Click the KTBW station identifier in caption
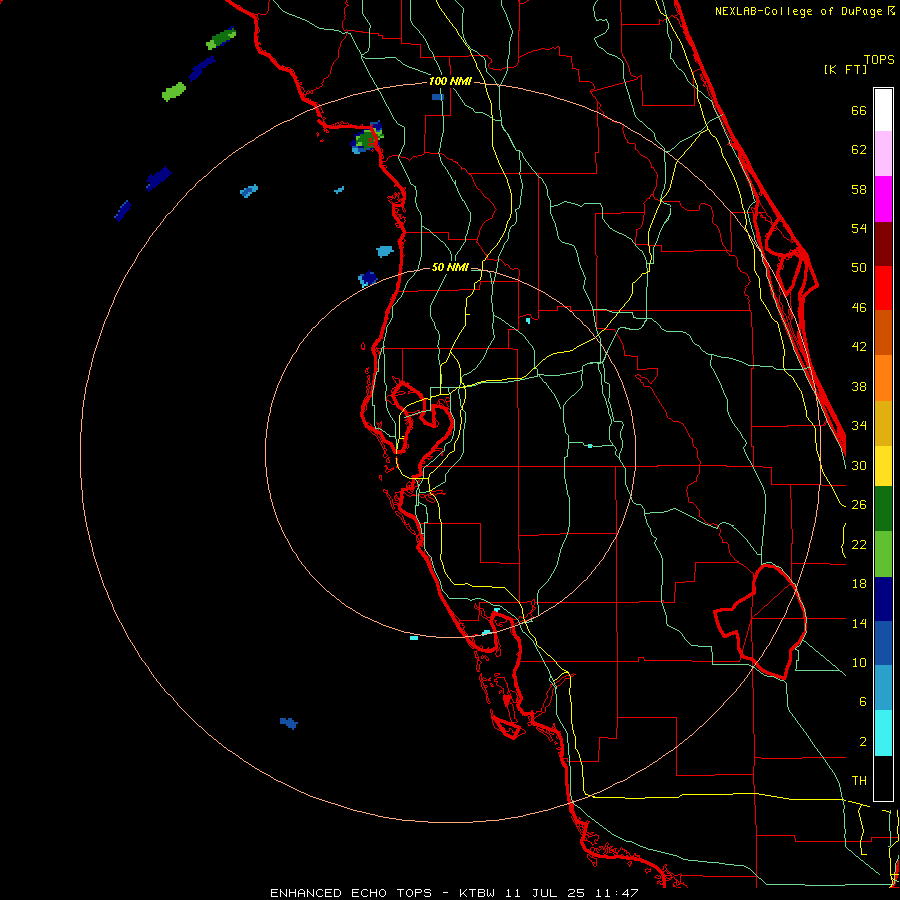 [x=476, y=893]
